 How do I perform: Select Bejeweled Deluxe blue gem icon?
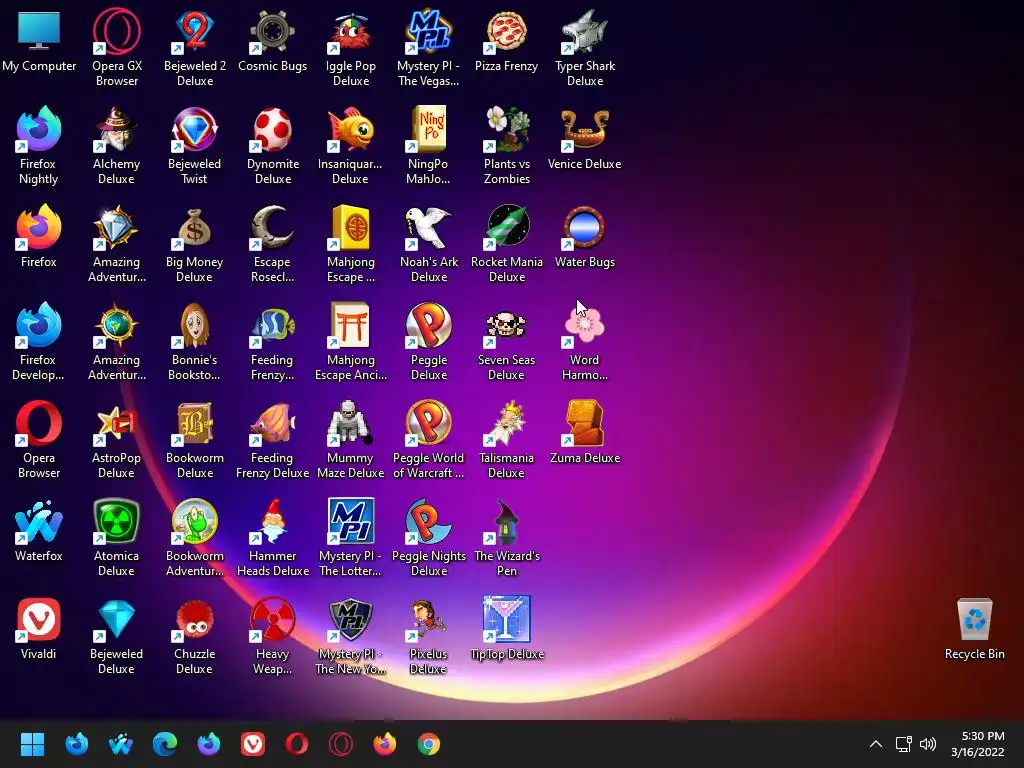(117, 619)
